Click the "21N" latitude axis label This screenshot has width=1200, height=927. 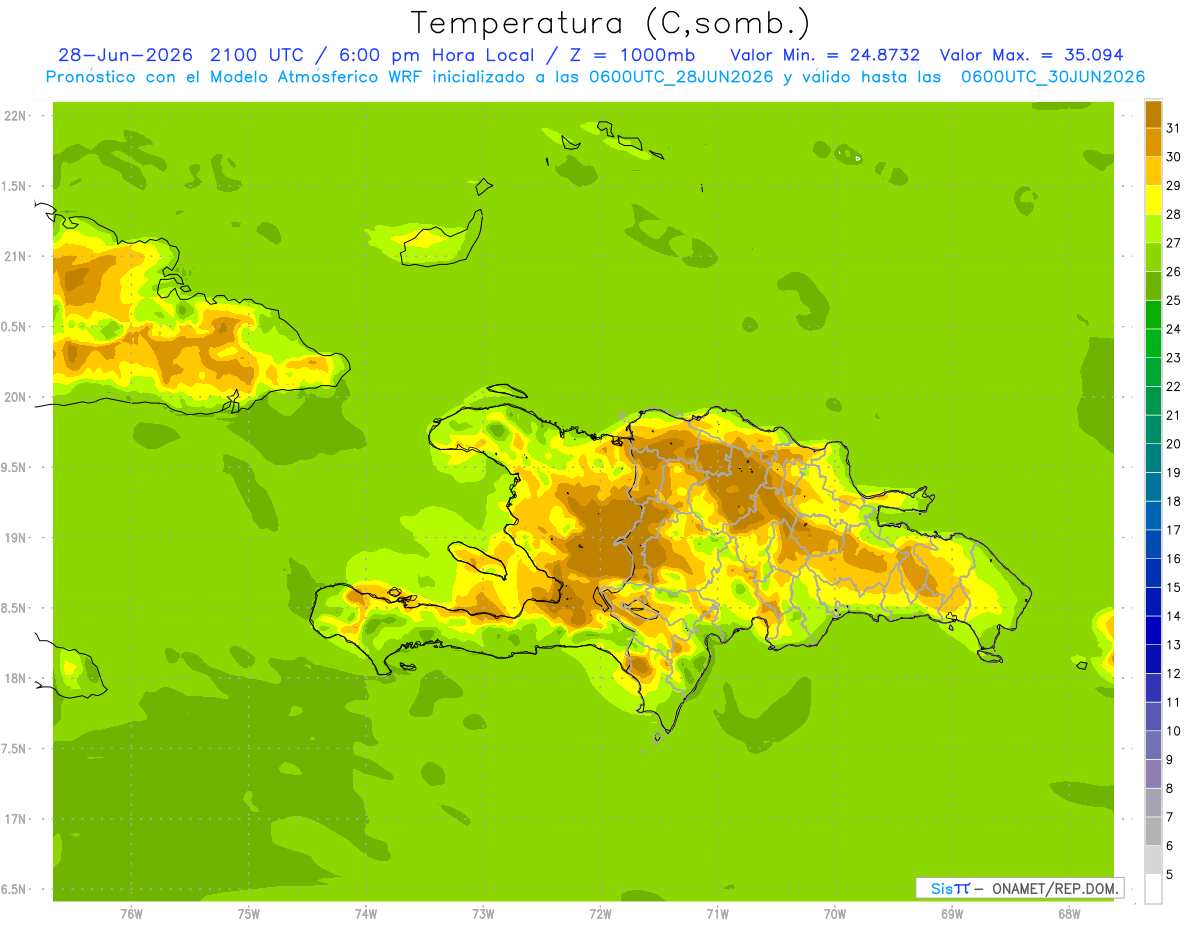pyautogui.click(x=15, y=256)
